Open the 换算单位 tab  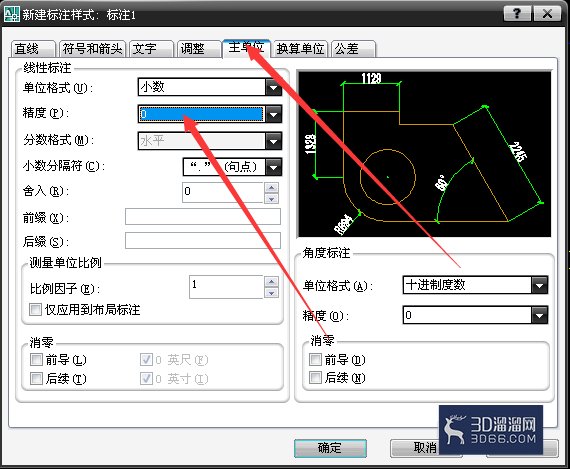tap(300, 49)
